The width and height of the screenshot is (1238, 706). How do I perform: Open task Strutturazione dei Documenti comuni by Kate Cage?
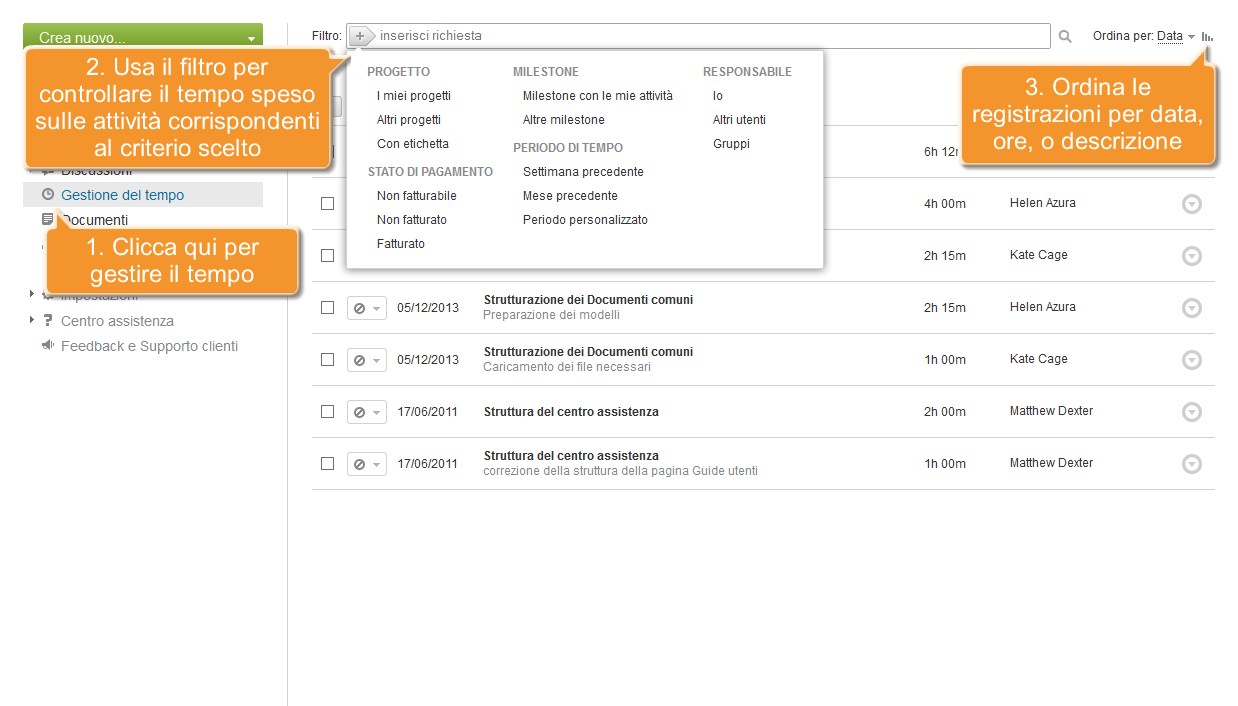tap(588, 352)
